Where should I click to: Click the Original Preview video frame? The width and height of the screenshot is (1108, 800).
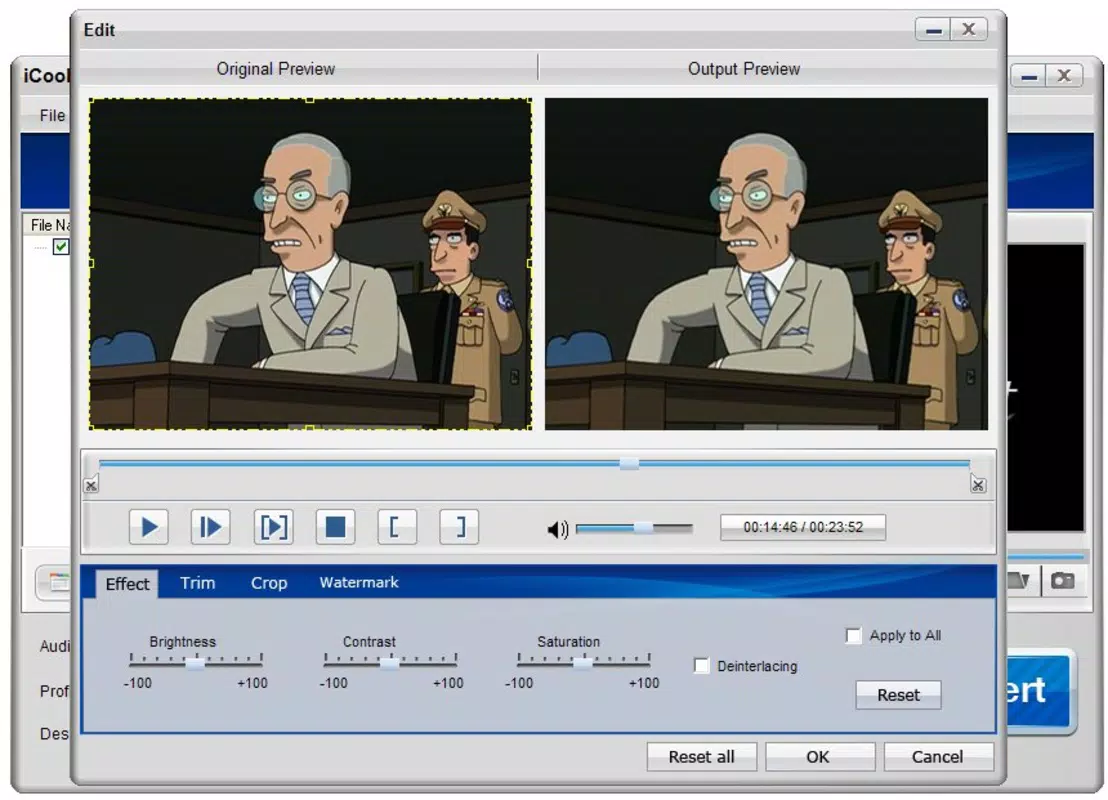click(310, 264)
